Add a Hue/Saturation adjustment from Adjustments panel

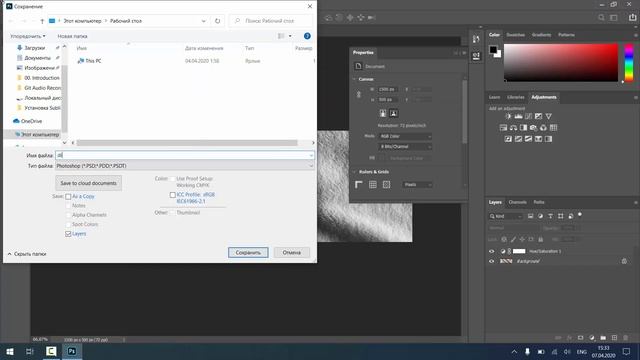pyautogui.click(x=503, y=128)
